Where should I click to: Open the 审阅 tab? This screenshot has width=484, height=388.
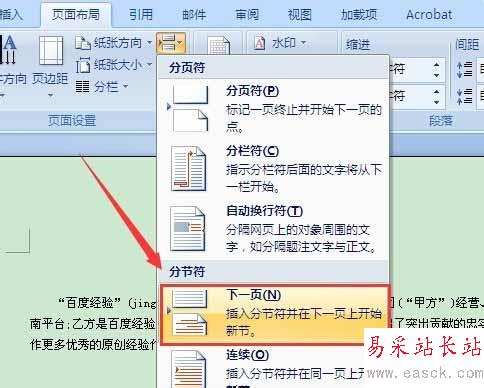pos(247,15)
